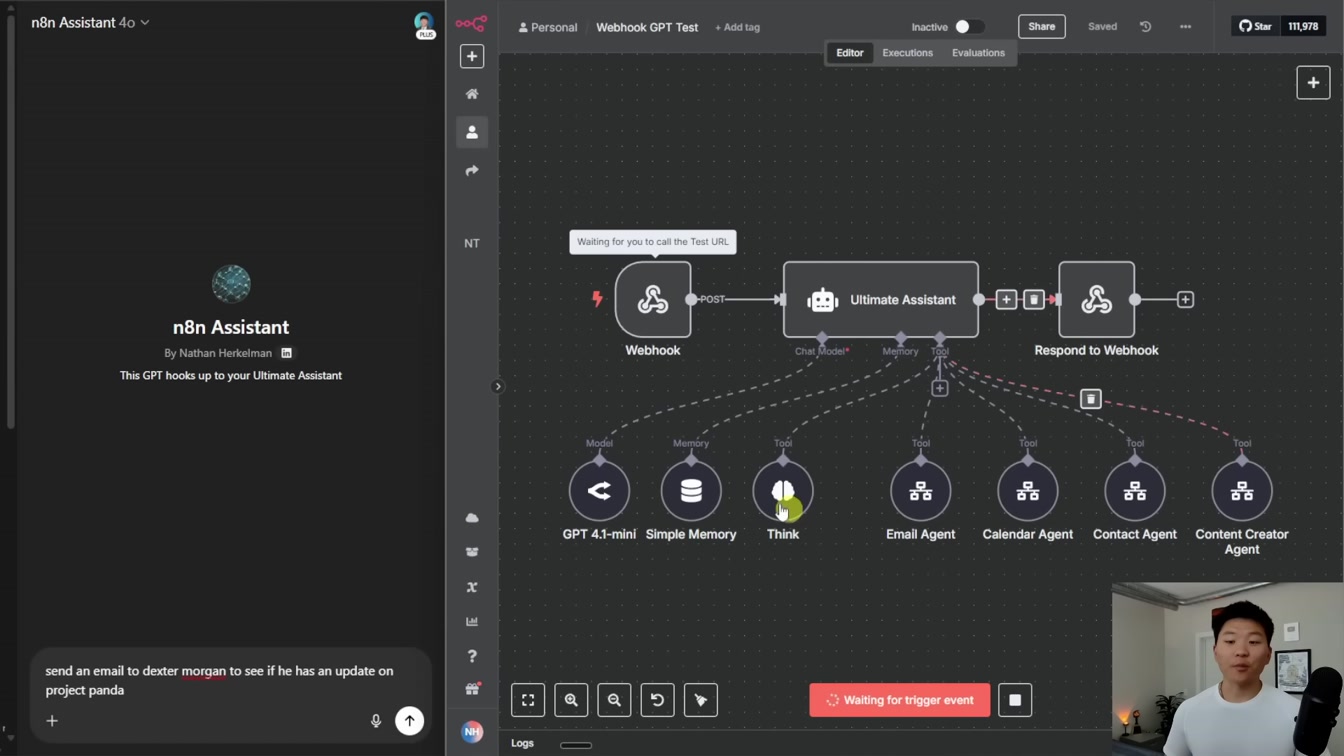
Task: Click the attach plus button in chat
Action: point(52,721)
